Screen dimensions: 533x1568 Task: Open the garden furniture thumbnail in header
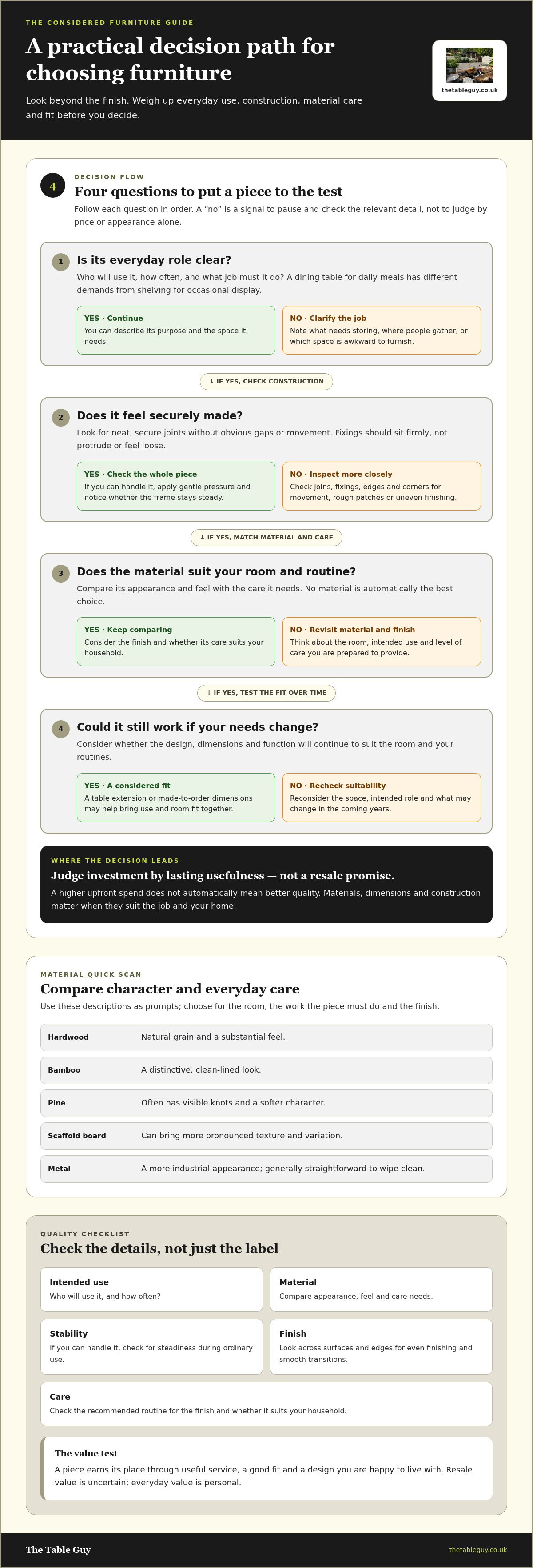click(x=469, y=65)
